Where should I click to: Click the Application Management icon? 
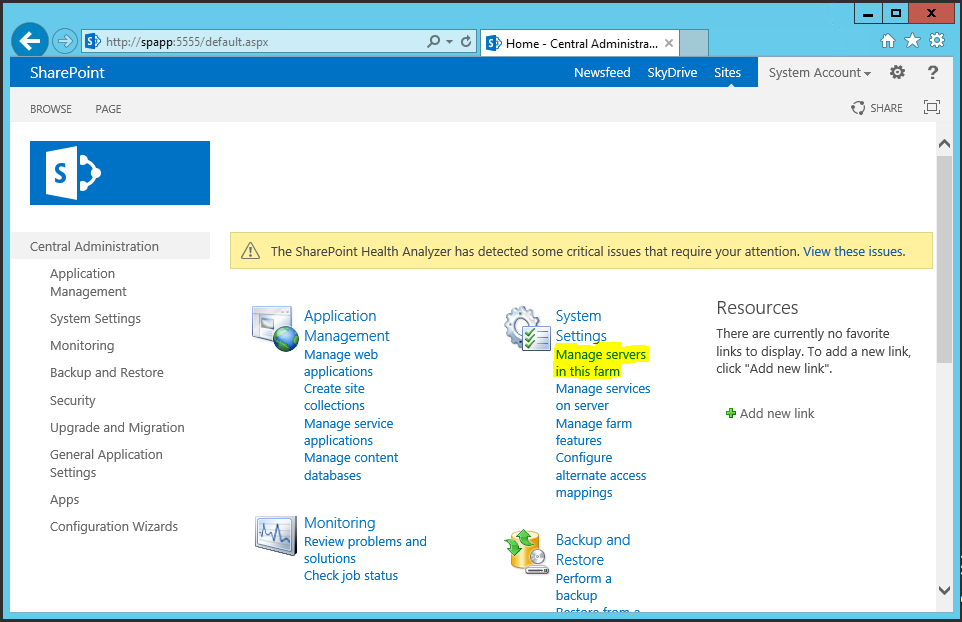(x=275, y=329)
